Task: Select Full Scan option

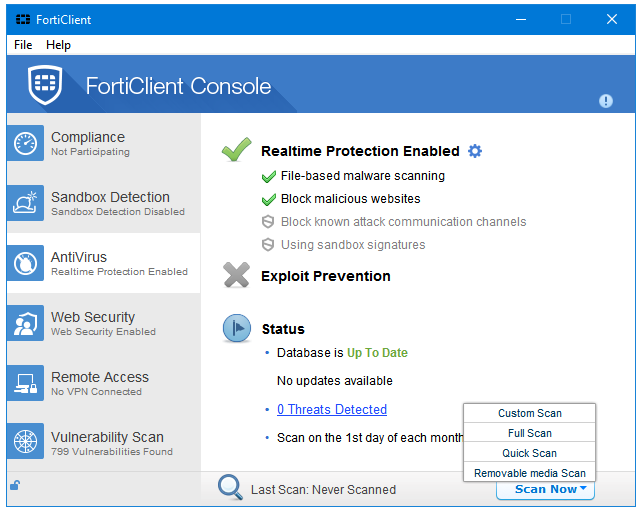Action: (530, 433)
